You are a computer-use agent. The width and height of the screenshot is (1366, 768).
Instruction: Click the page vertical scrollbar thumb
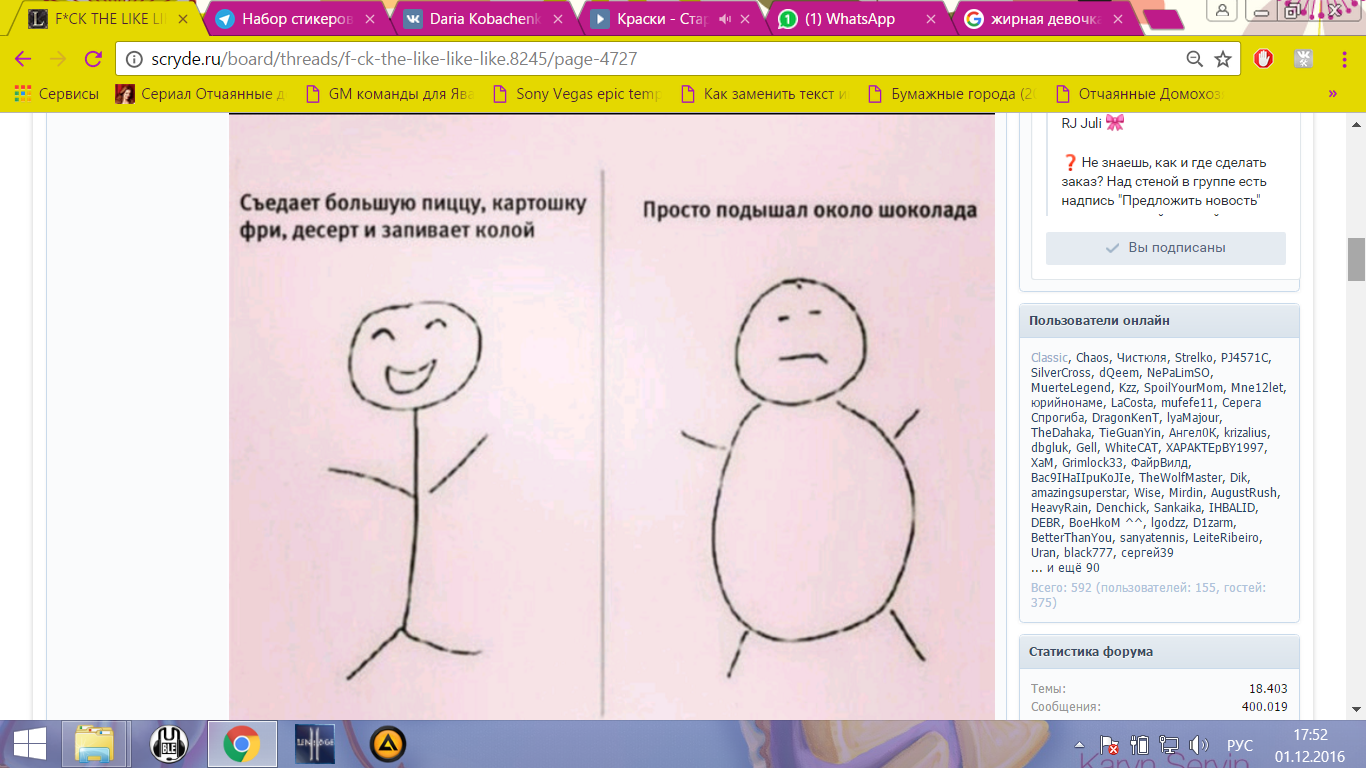[x=1356, y=260]
